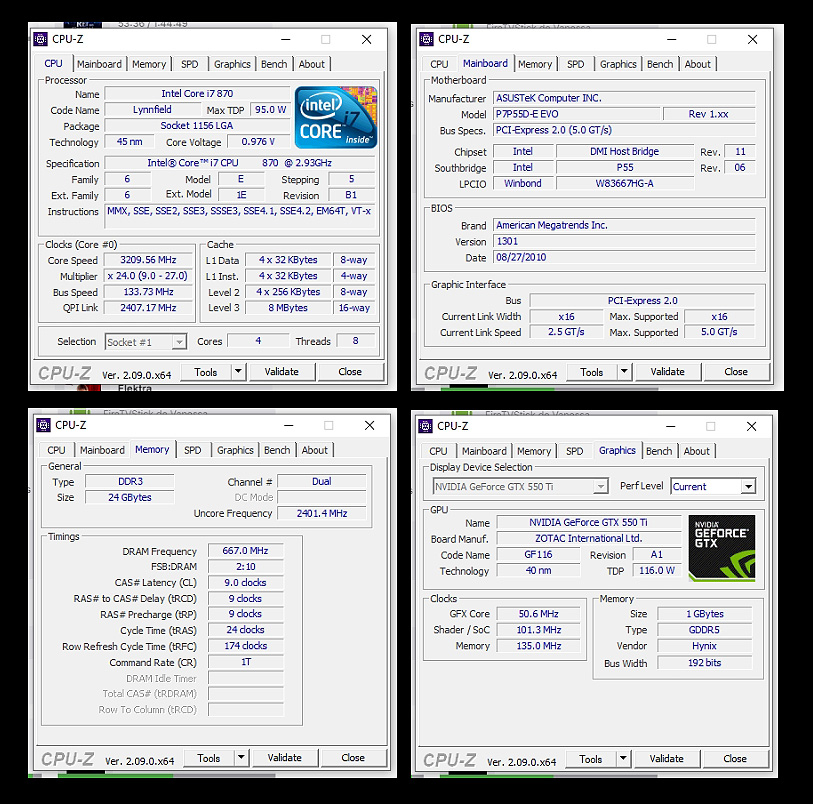
Task: Open Tools dropdown arrow in CPU tab window
Action: pos(238,372)
